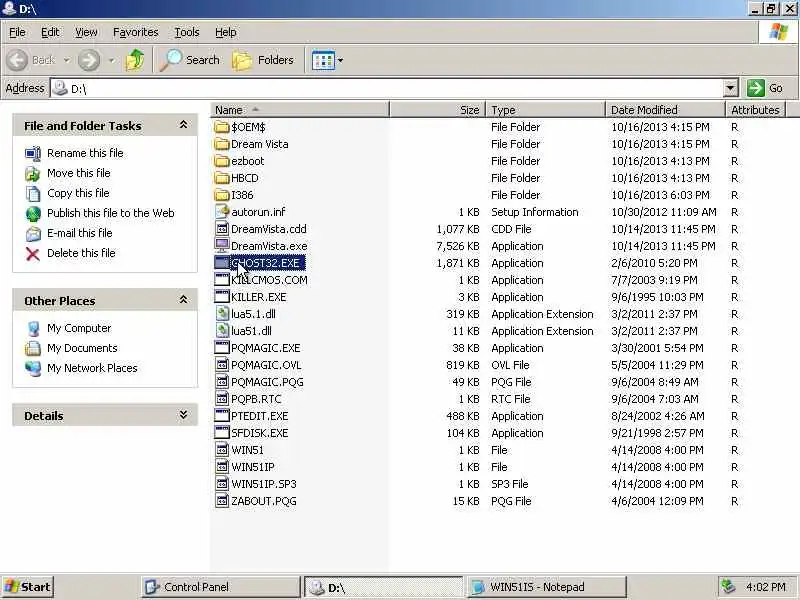Select the PQMAGIC.PQG file name
800x600 pixels.
(x=267, y=382)
